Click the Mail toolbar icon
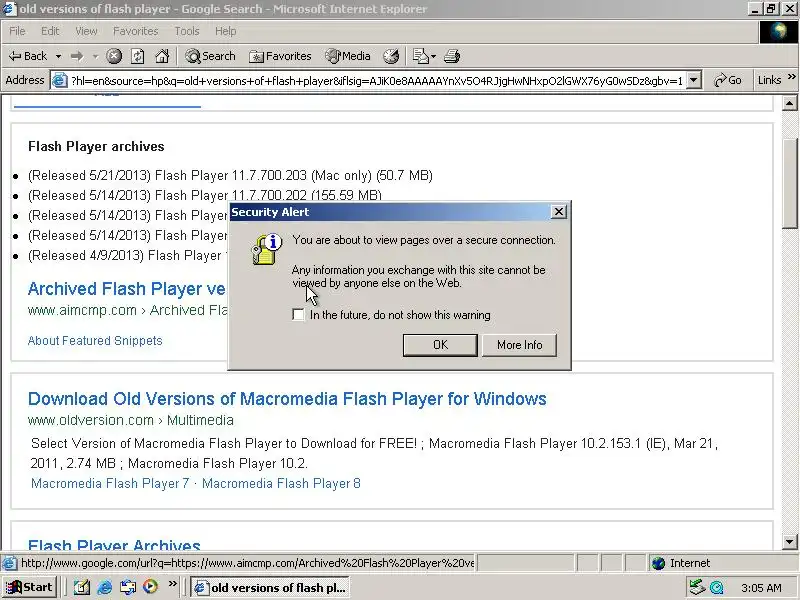 tap(420, 56)
